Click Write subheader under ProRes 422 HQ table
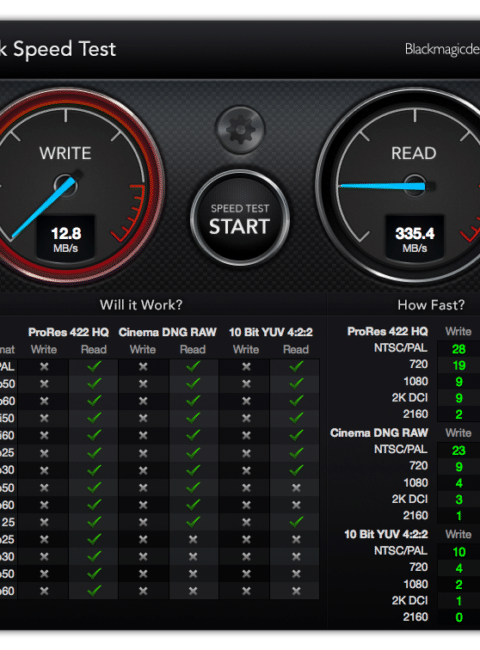The width and height of the screenshot is (480, 650). pos(44,349)
